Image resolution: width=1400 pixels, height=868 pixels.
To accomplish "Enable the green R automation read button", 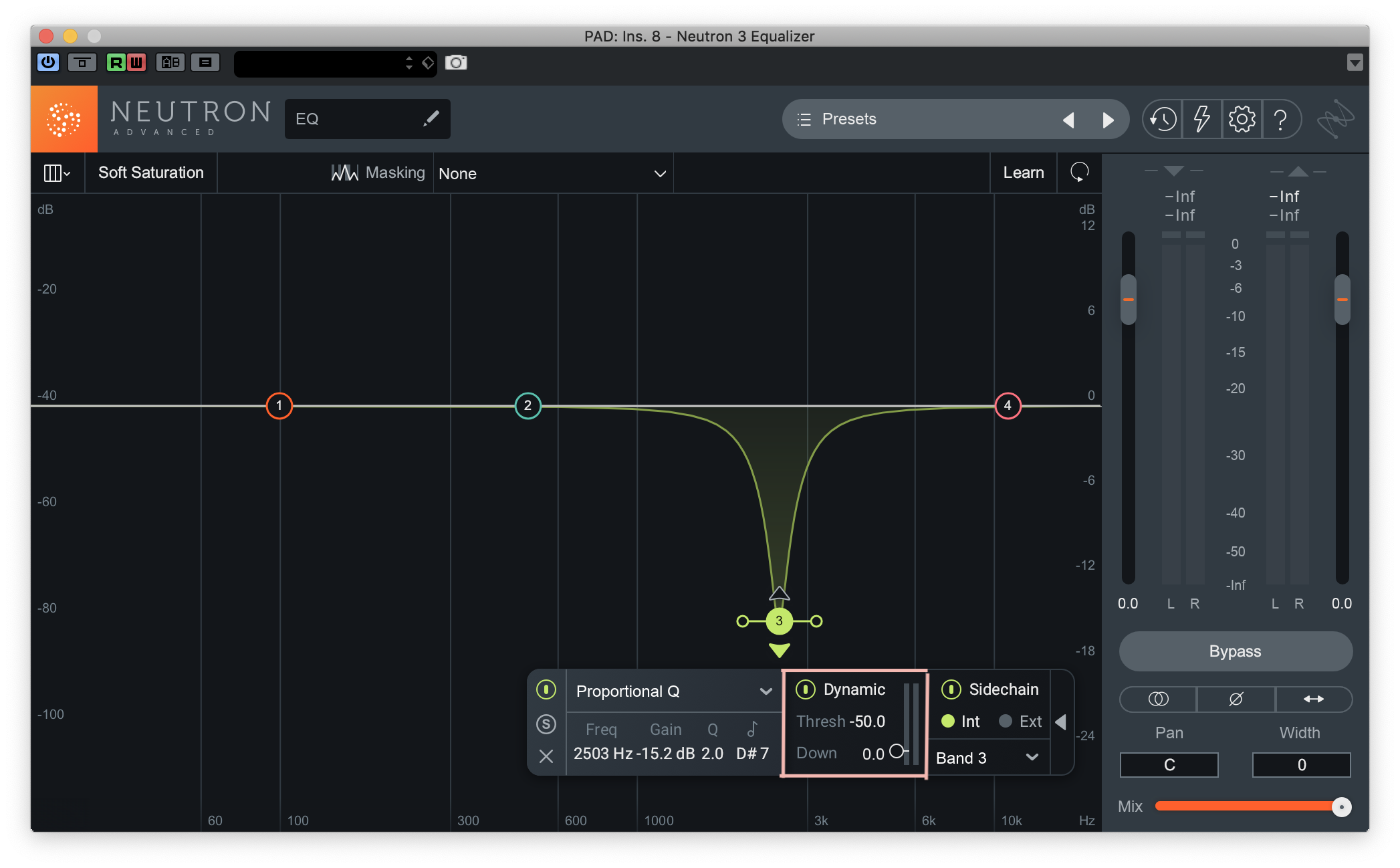I will pyautogui.click(x=116, y=63).
